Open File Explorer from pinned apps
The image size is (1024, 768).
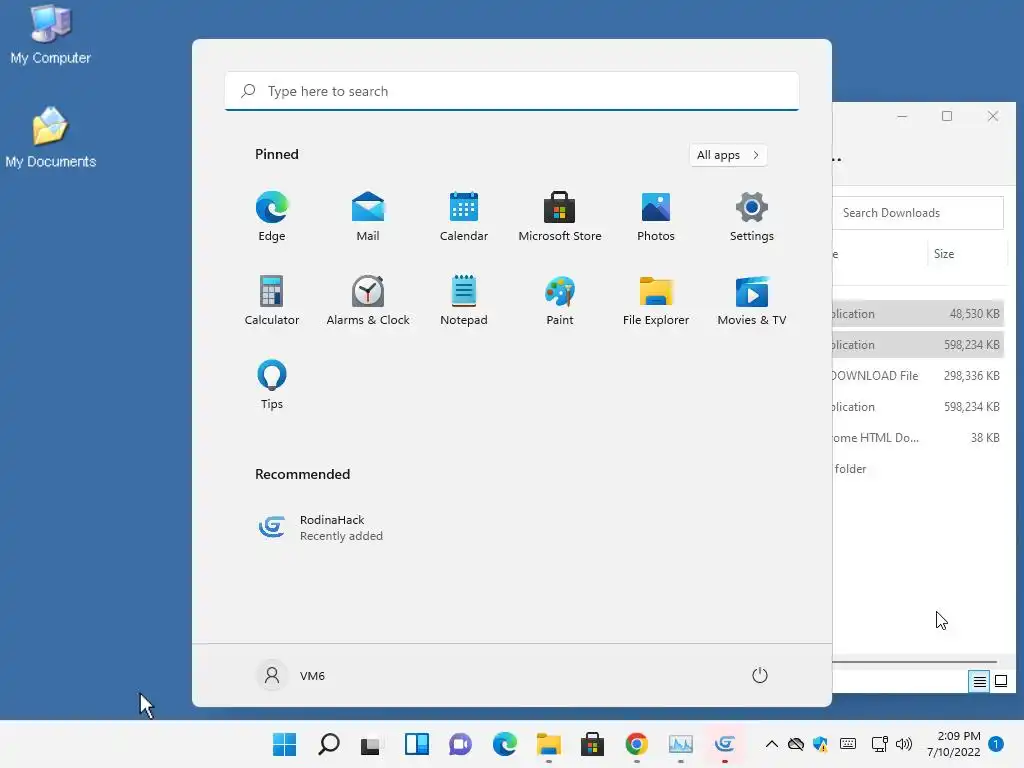[656, 300]
